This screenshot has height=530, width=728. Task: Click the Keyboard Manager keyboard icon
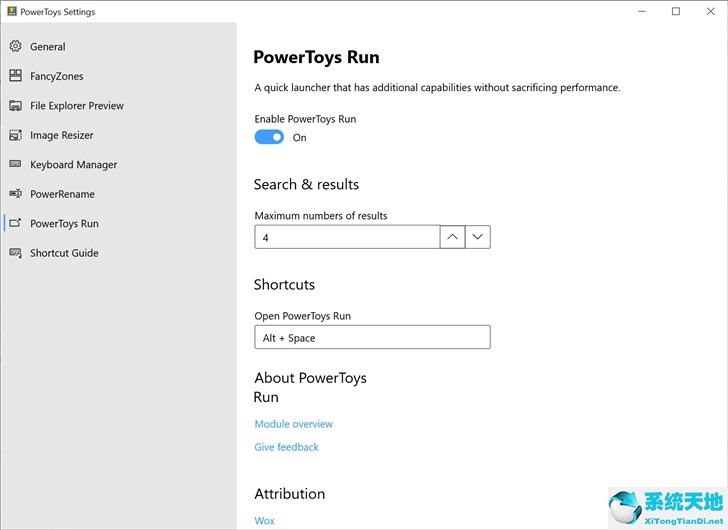pos(15,164)
